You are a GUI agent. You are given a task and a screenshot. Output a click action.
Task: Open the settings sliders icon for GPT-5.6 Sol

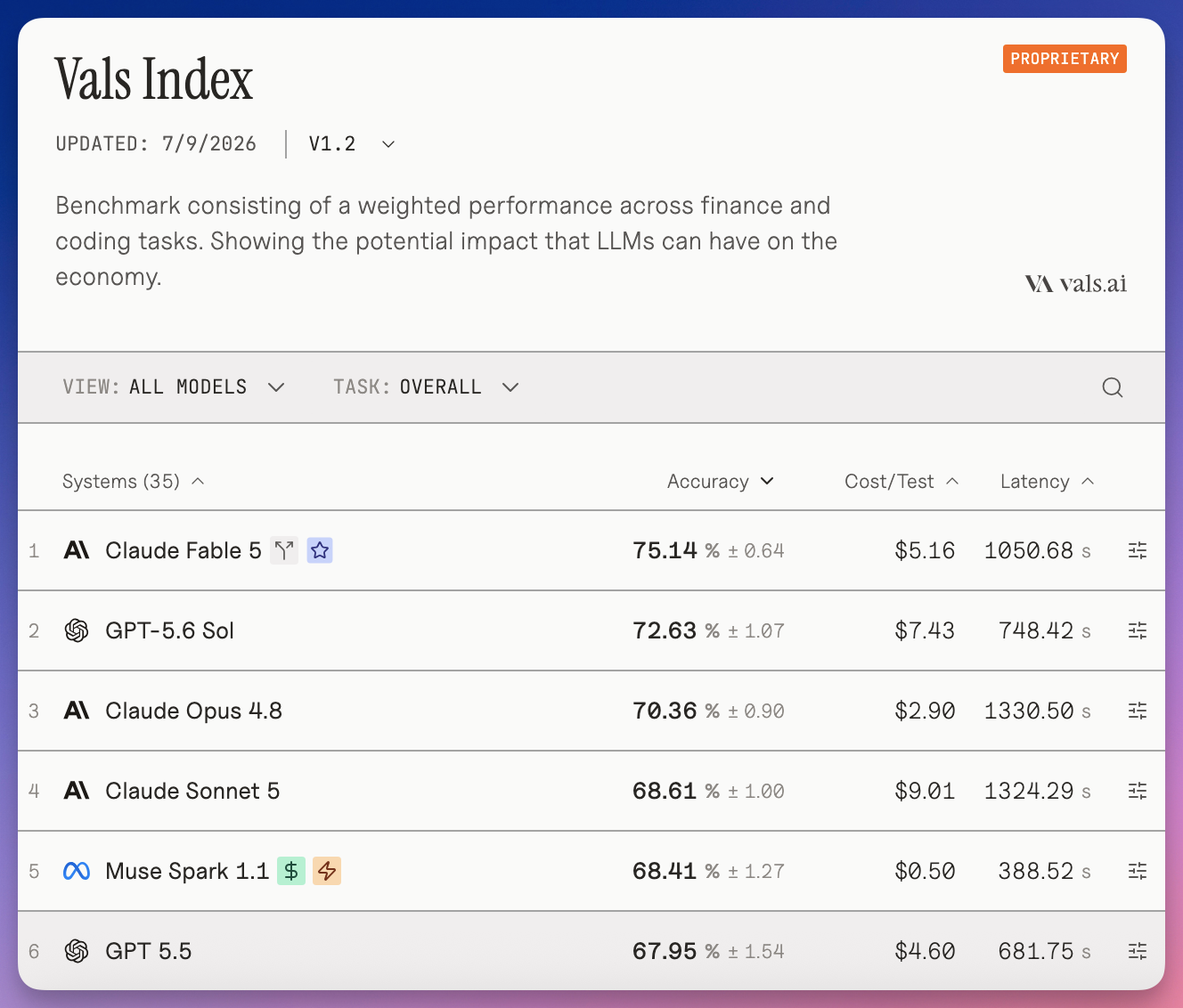coord(1138,630)
